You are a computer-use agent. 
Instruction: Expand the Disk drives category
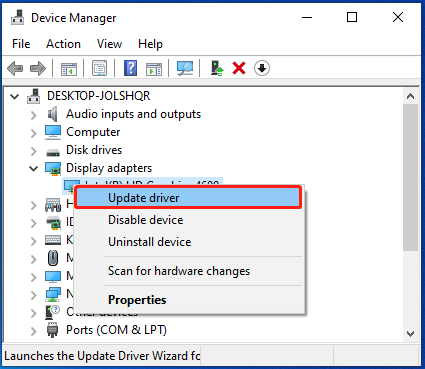[x=34, y=151]
